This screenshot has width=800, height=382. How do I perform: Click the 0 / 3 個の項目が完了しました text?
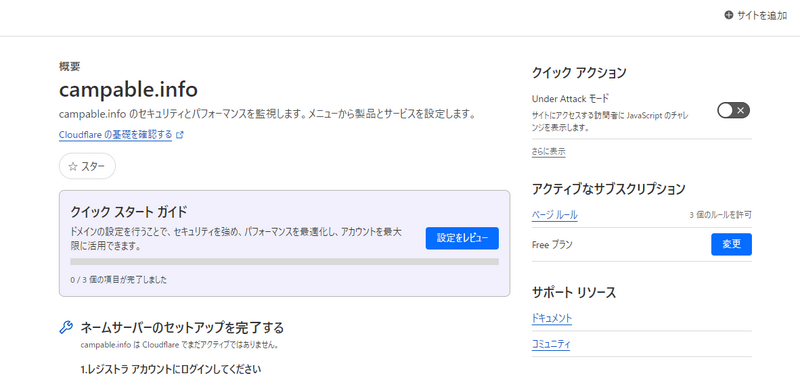[x=118, y=280]
